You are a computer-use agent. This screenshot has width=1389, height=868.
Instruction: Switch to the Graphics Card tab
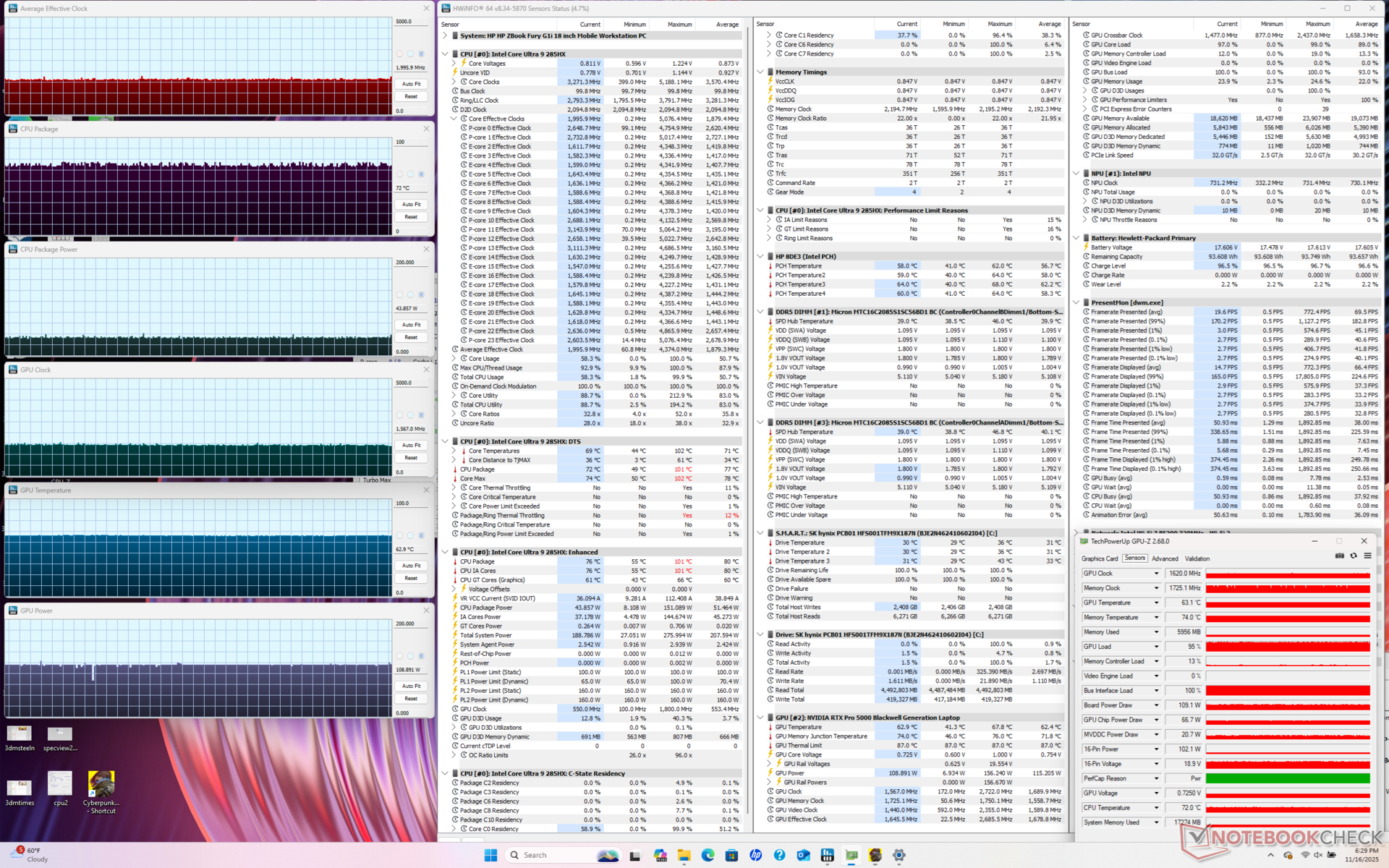(x=1099, y=558)
